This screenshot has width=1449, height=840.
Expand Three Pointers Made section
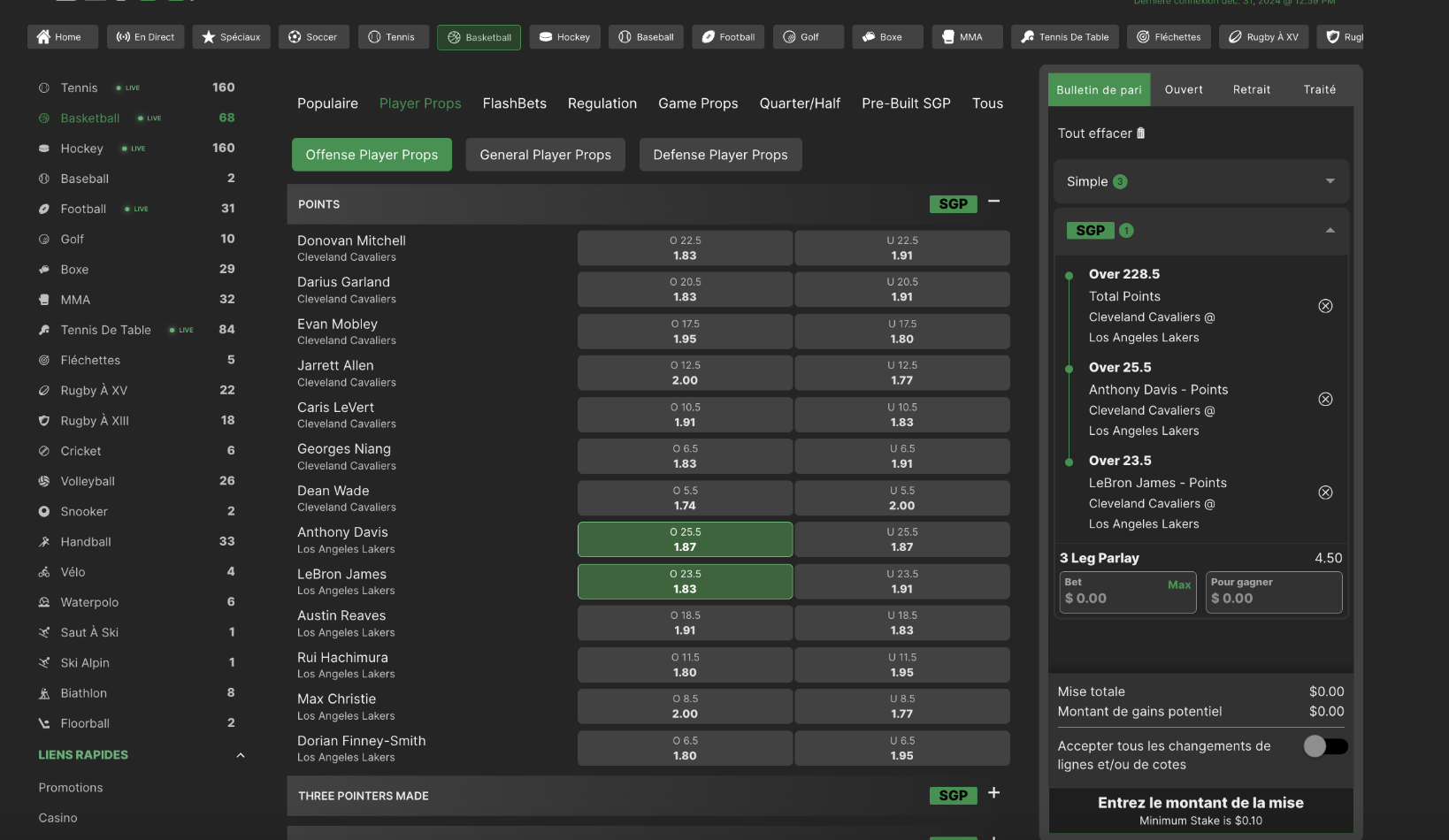click(x=993, y=793)
